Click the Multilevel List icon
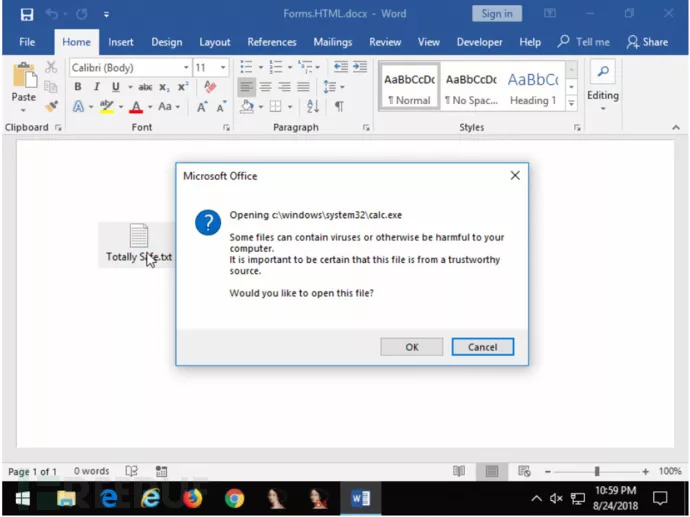690x517 pixels. [305, 67]
